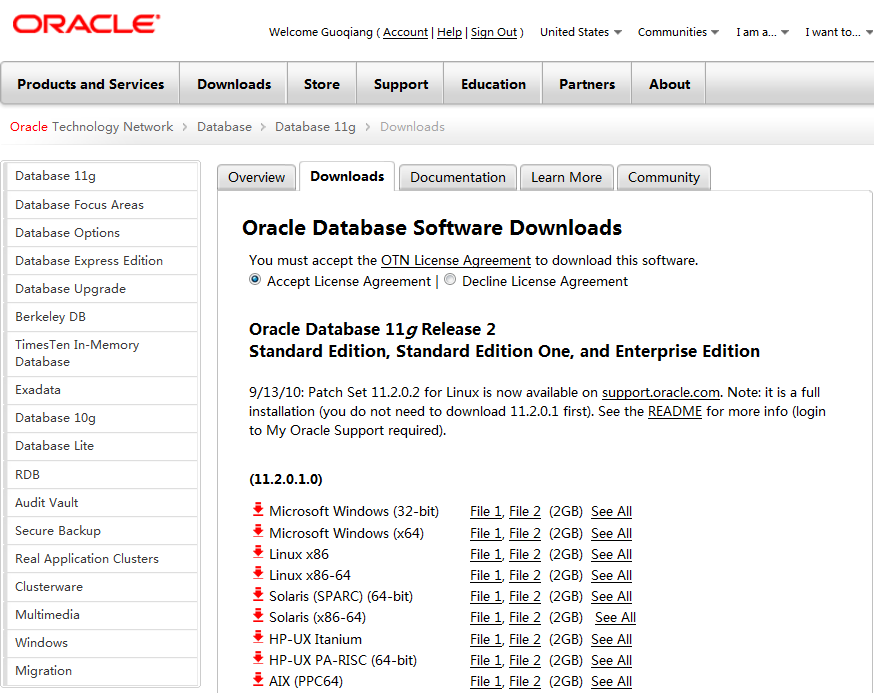Click download arrow icon next to Linux x86

(x=258, y=554)
